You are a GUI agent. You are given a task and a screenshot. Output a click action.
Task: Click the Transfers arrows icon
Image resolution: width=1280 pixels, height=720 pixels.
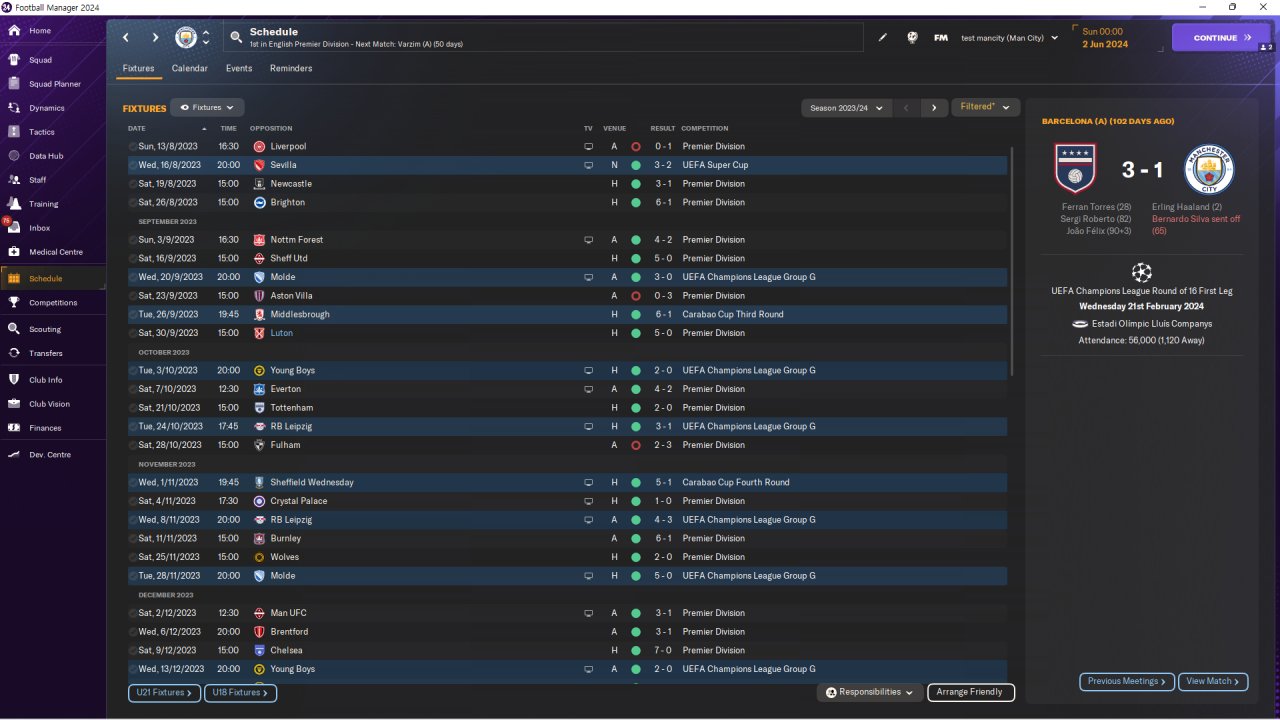(14, 353)
